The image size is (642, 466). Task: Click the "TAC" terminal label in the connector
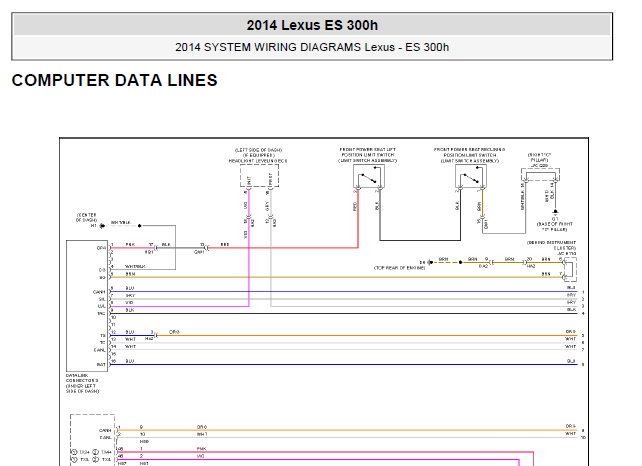(101, 314)
